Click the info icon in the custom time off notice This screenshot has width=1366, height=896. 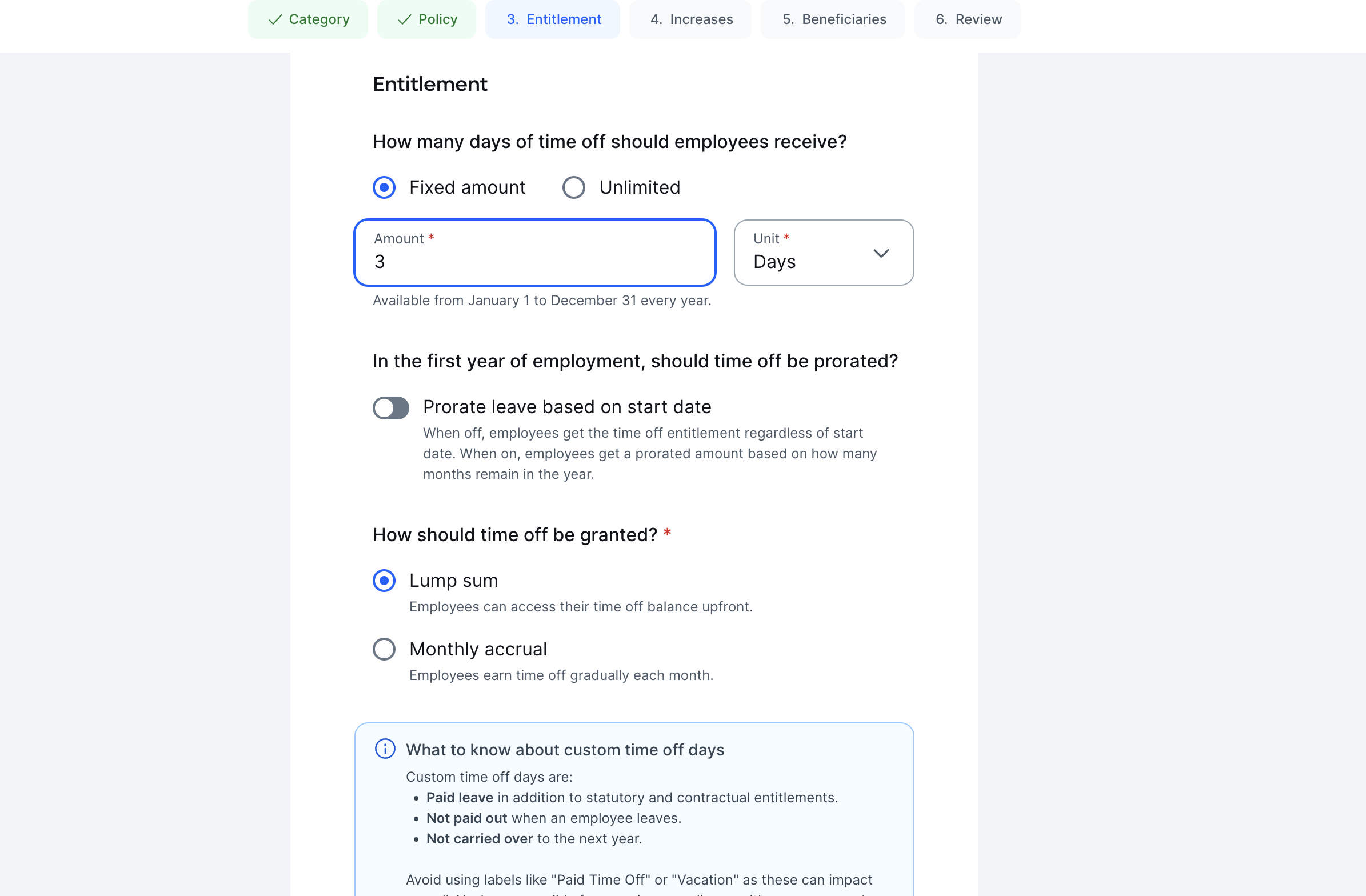(x=385, y=749)
